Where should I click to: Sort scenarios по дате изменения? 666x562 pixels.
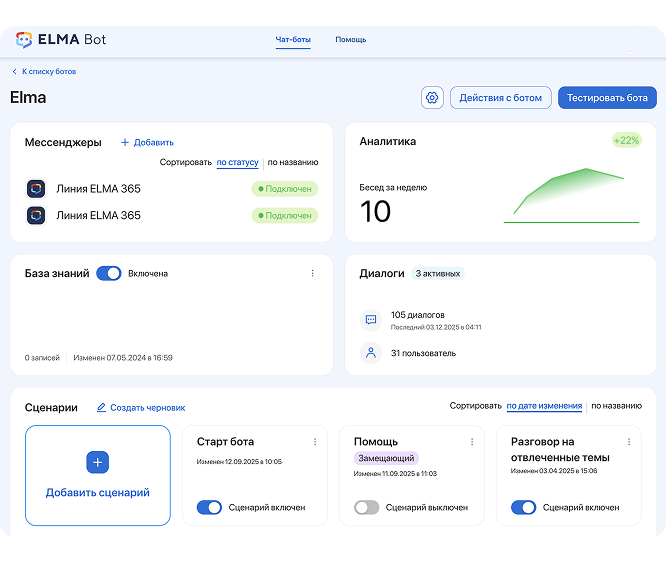coord(544,406)
